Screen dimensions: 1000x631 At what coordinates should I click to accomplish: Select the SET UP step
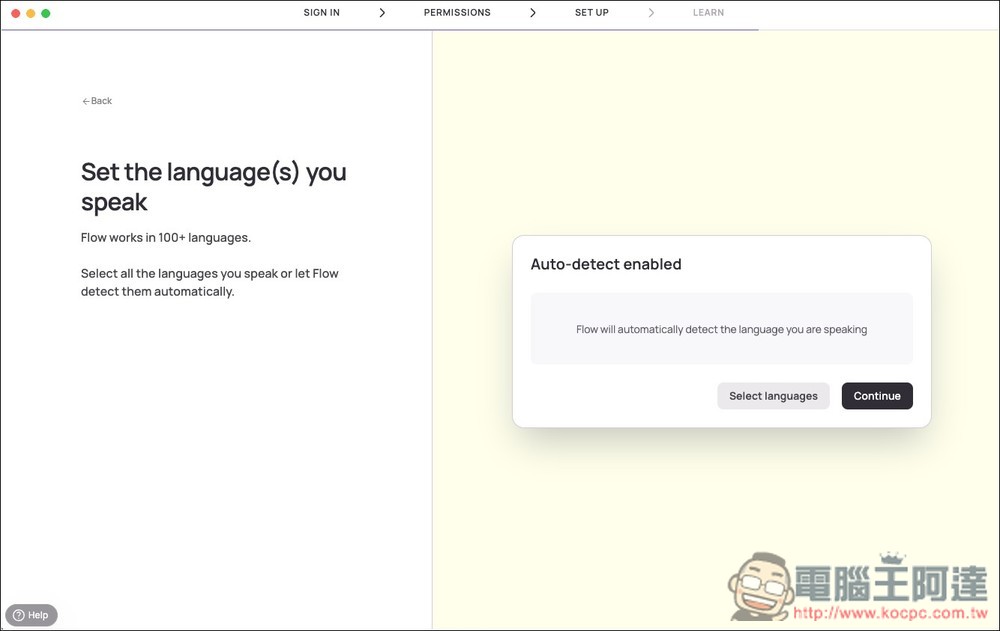[x=591, y=13]
